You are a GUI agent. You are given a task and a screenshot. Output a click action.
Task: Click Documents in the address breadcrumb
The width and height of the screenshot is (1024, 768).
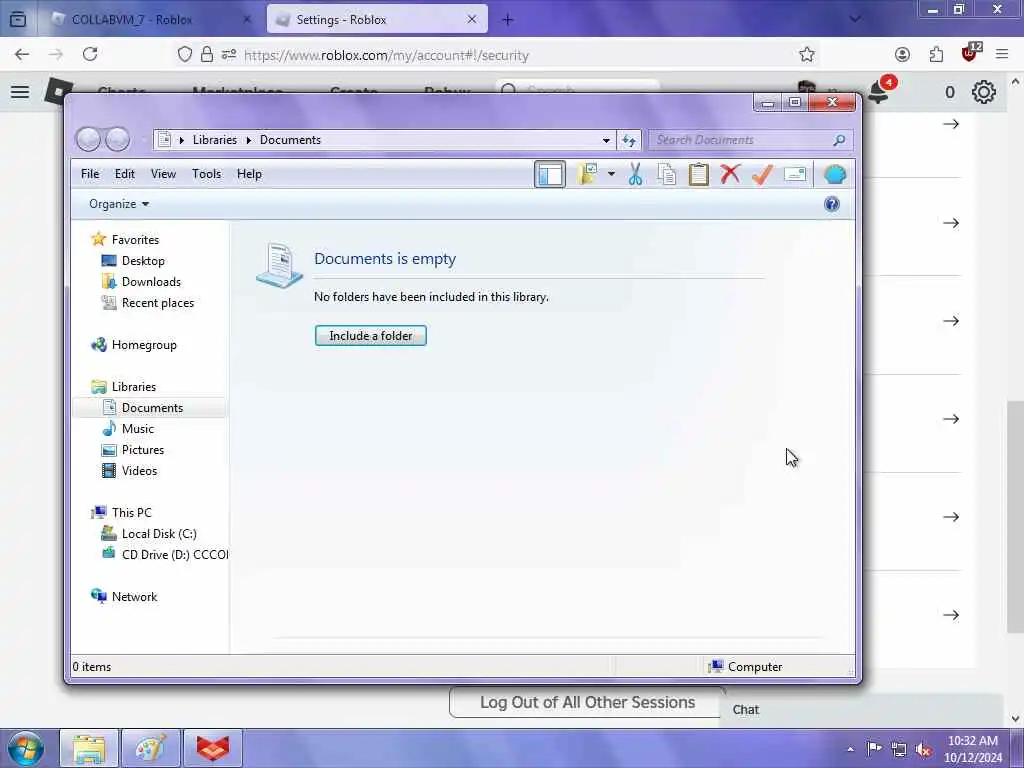tap(290, 140)
